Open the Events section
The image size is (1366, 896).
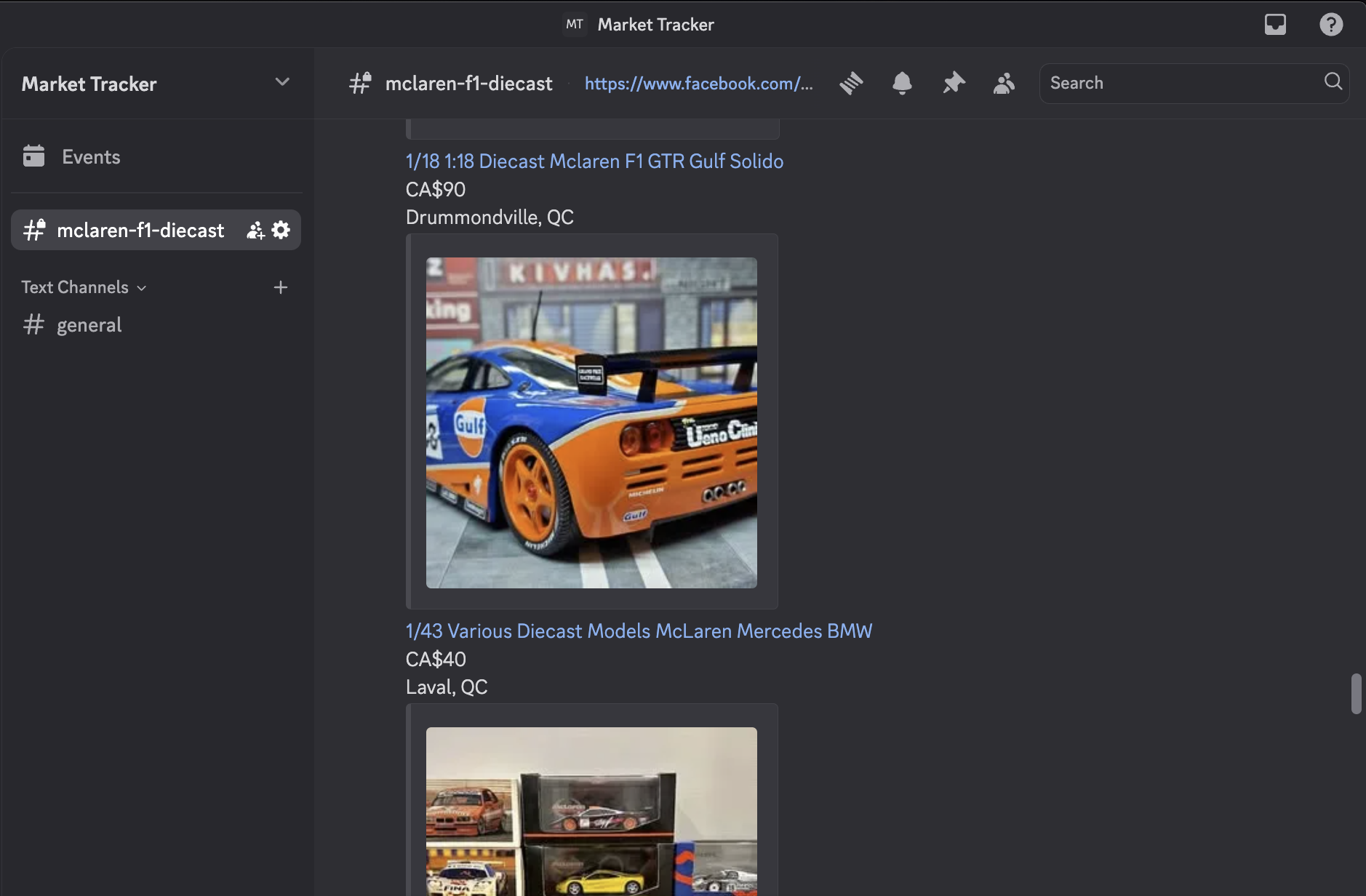[x=156, y=156]
